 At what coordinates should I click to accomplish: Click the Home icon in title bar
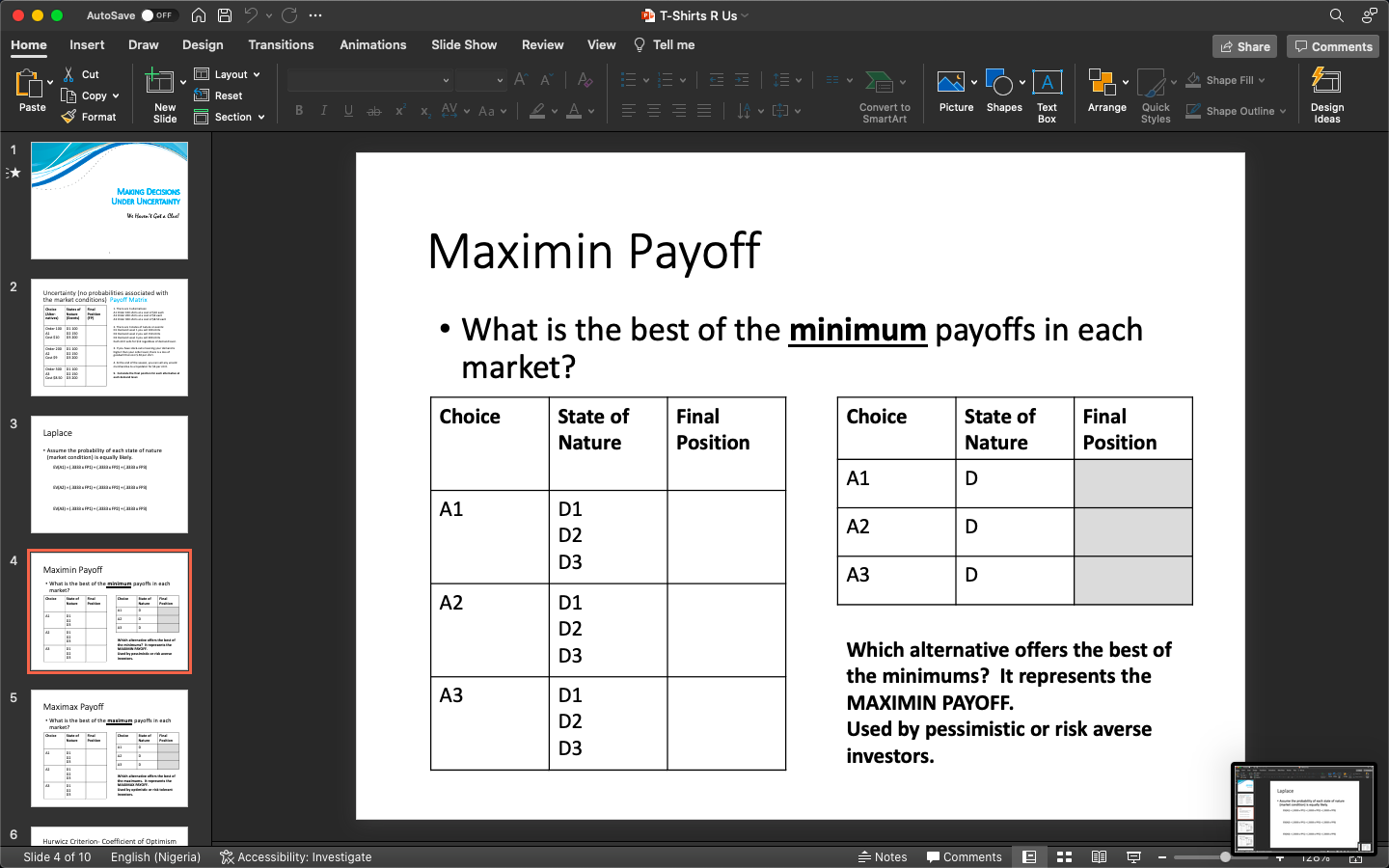pos(199,15)
